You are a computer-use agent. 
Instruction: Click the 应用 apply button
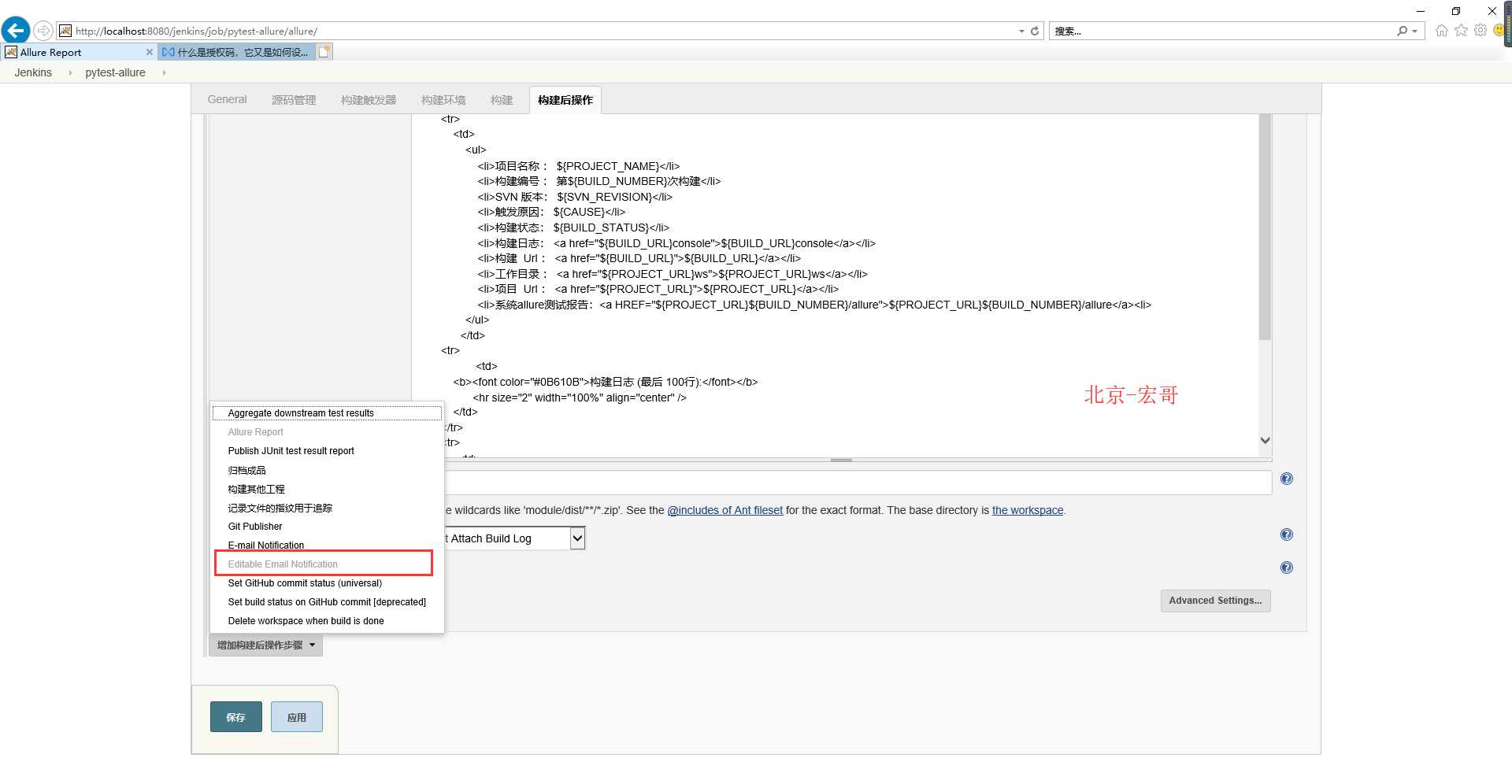[297, 717]
